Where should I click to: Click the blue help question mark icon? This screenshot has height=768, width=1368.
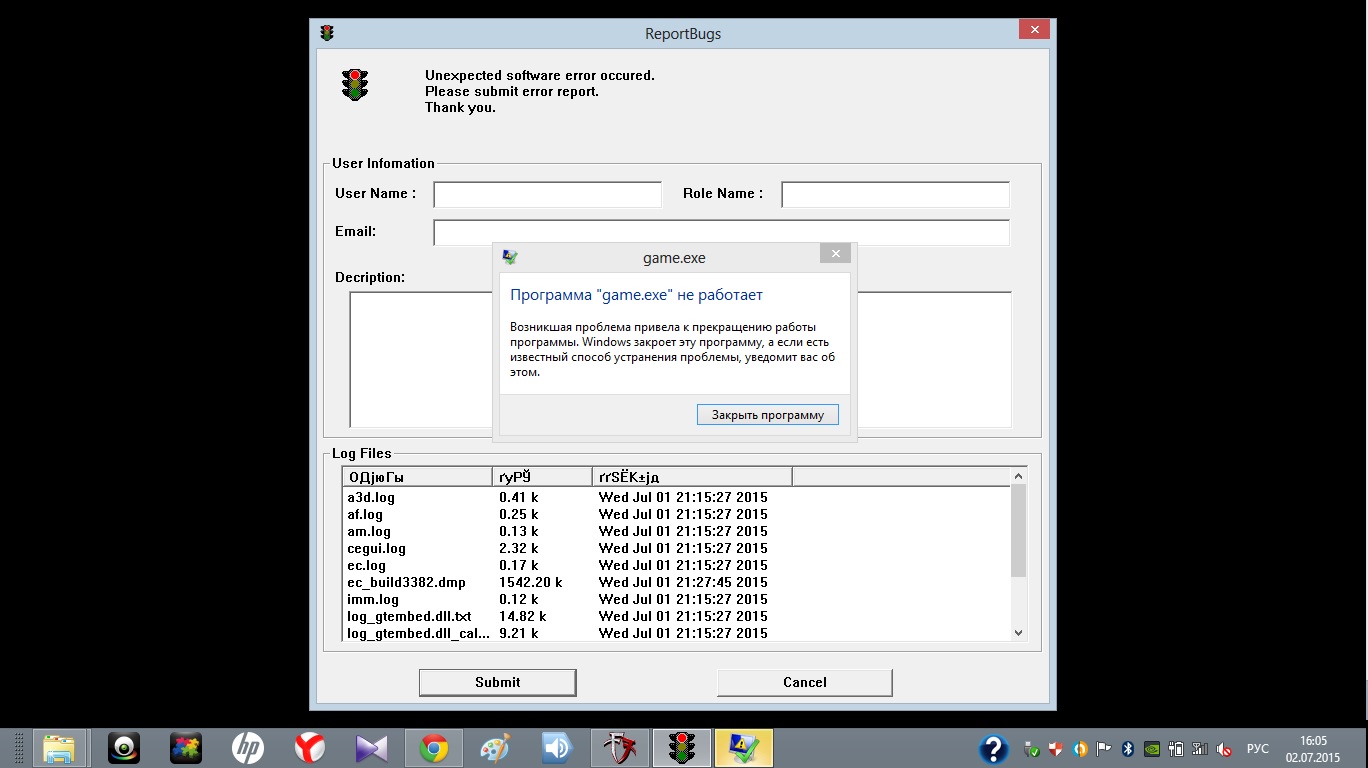[993, 748]
